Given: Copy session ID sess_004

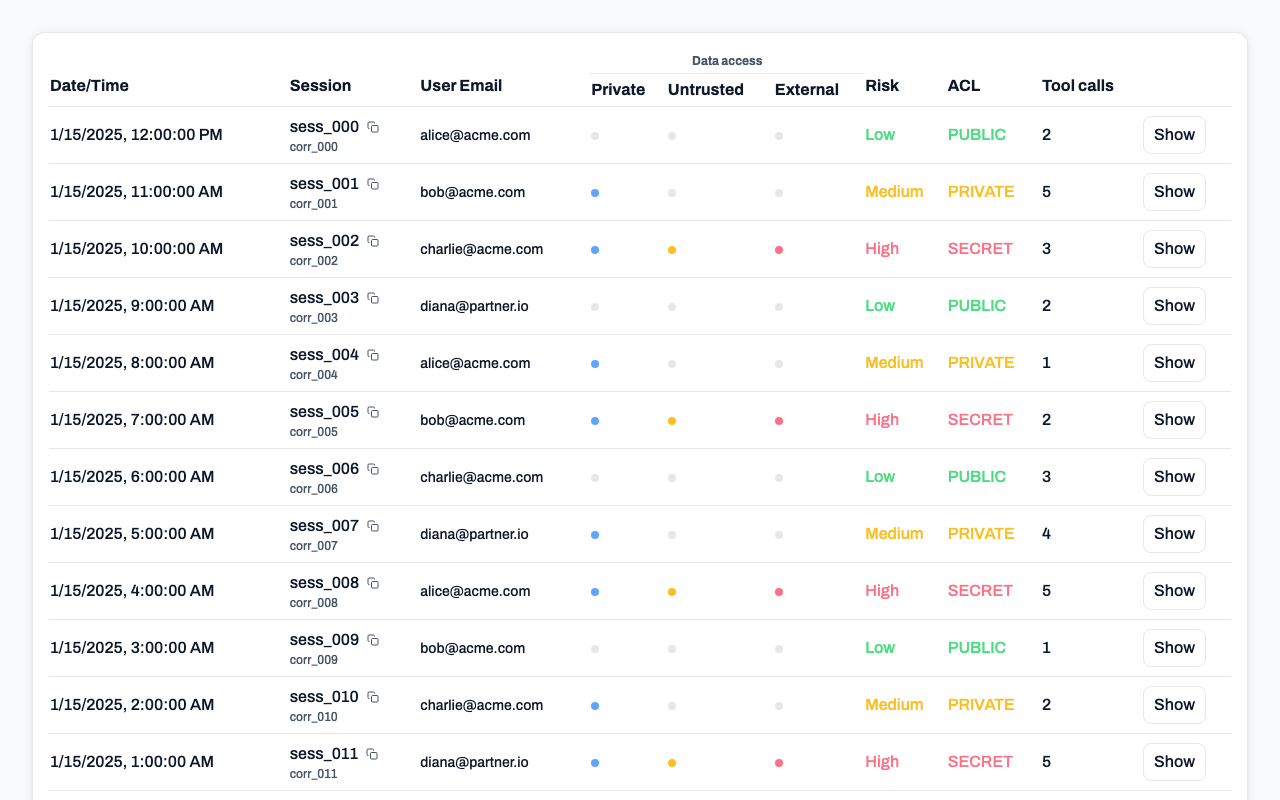Looking at the screenshot, I should (373, 355).
